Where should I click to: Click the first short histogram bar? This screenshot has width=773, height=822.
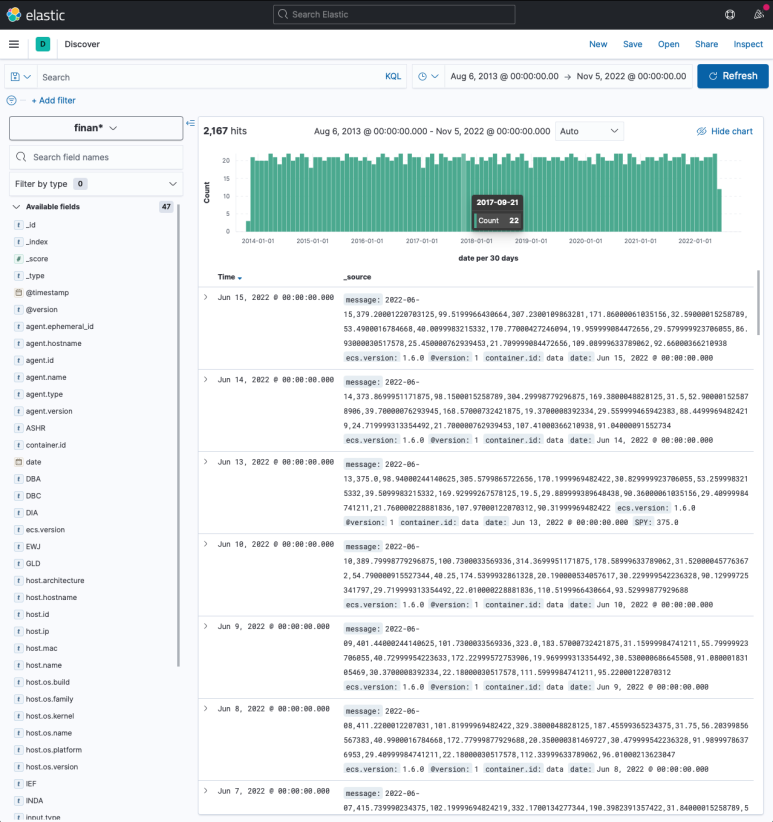[x=248, y=226]
